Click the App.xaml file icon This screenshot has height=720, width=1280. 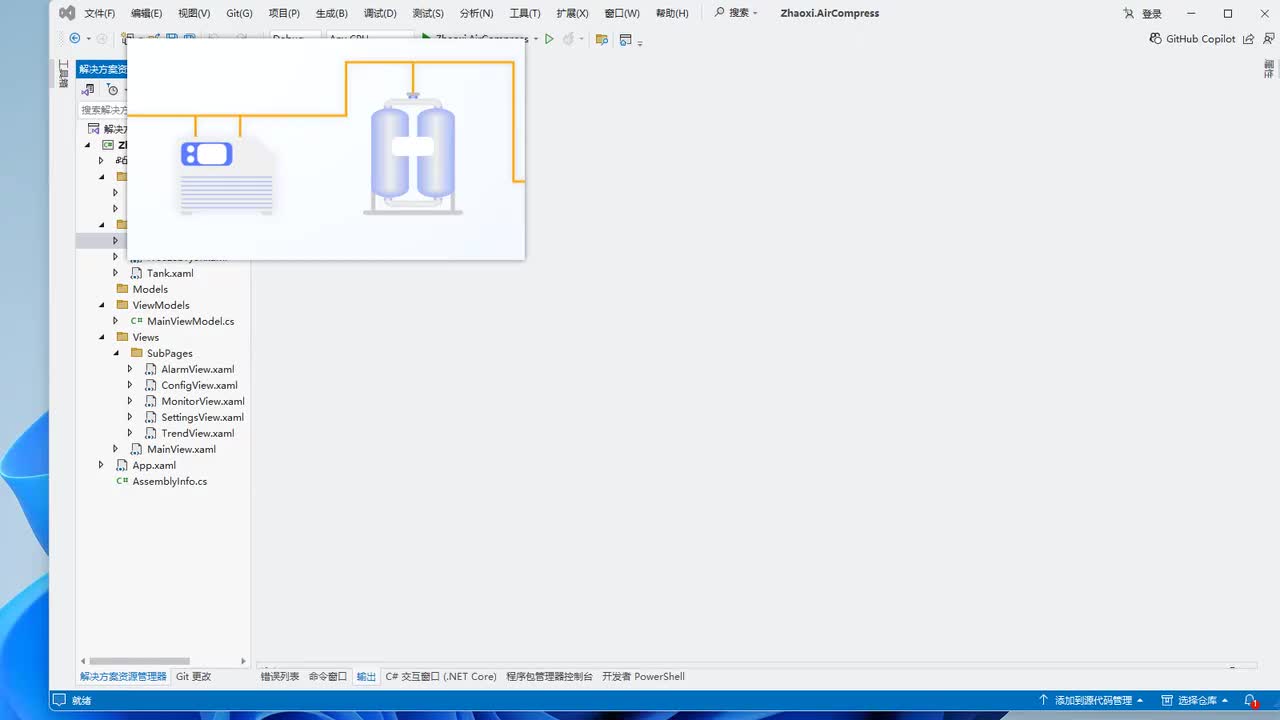[123, 465]
